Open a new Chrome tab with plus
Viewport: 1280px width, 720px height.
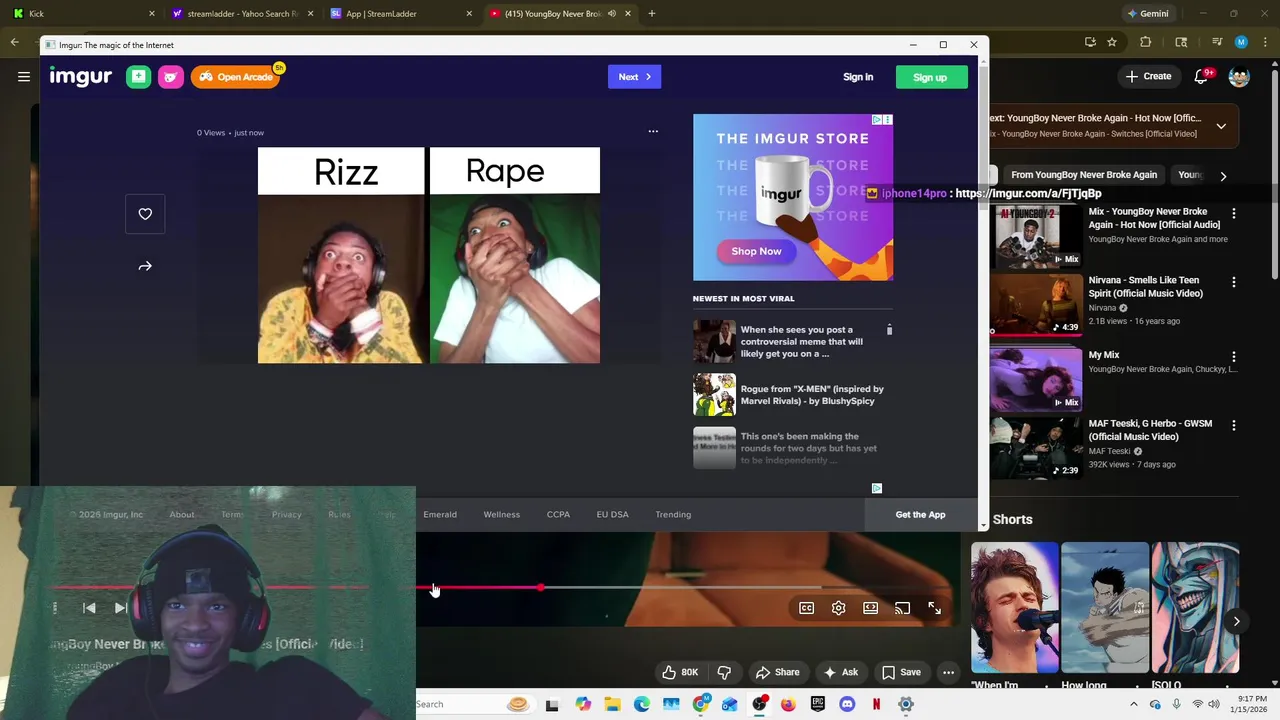[651, 13]
